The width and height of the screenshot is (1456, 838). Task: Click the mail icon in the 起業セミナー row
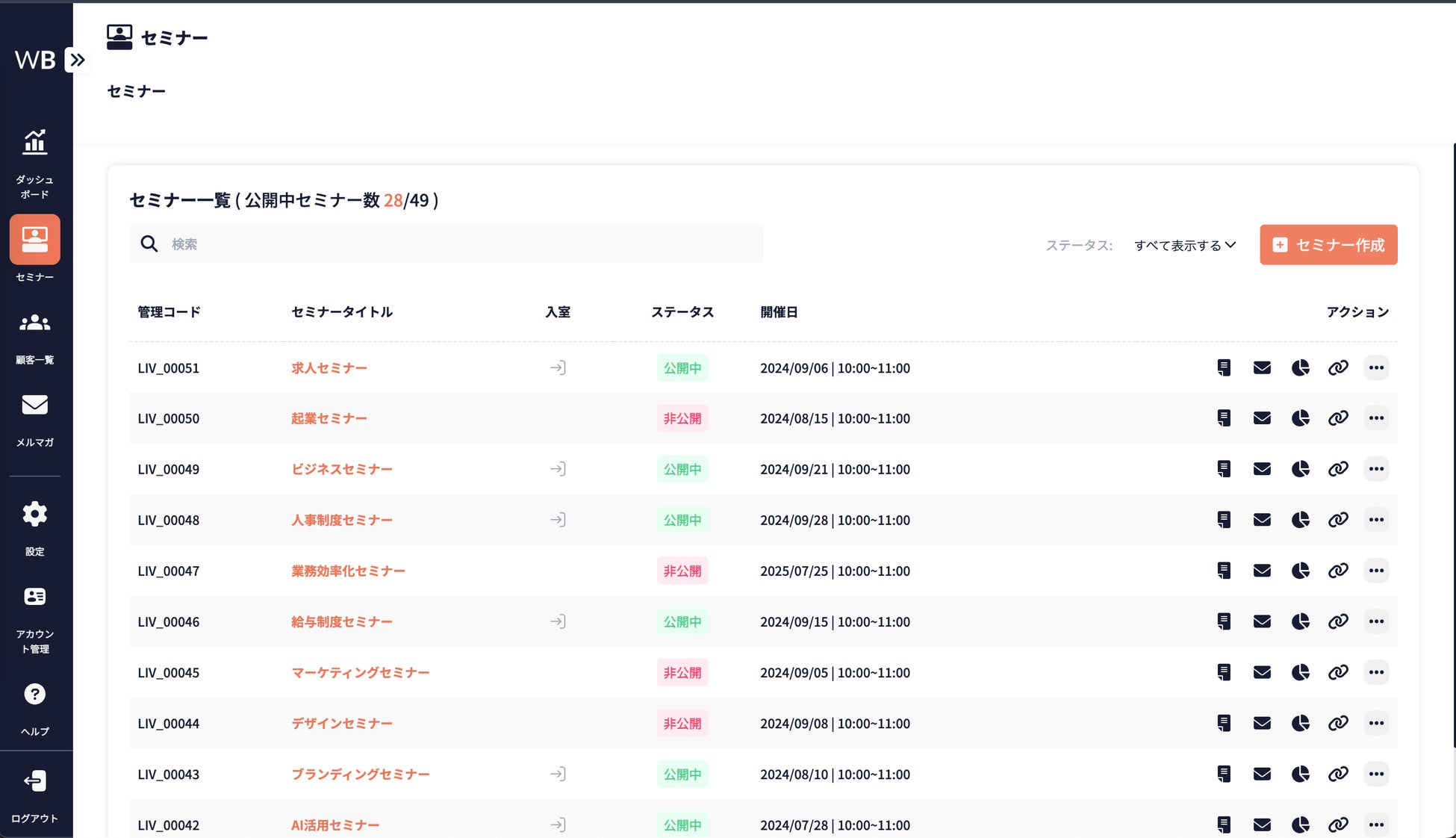[1262, 418]
